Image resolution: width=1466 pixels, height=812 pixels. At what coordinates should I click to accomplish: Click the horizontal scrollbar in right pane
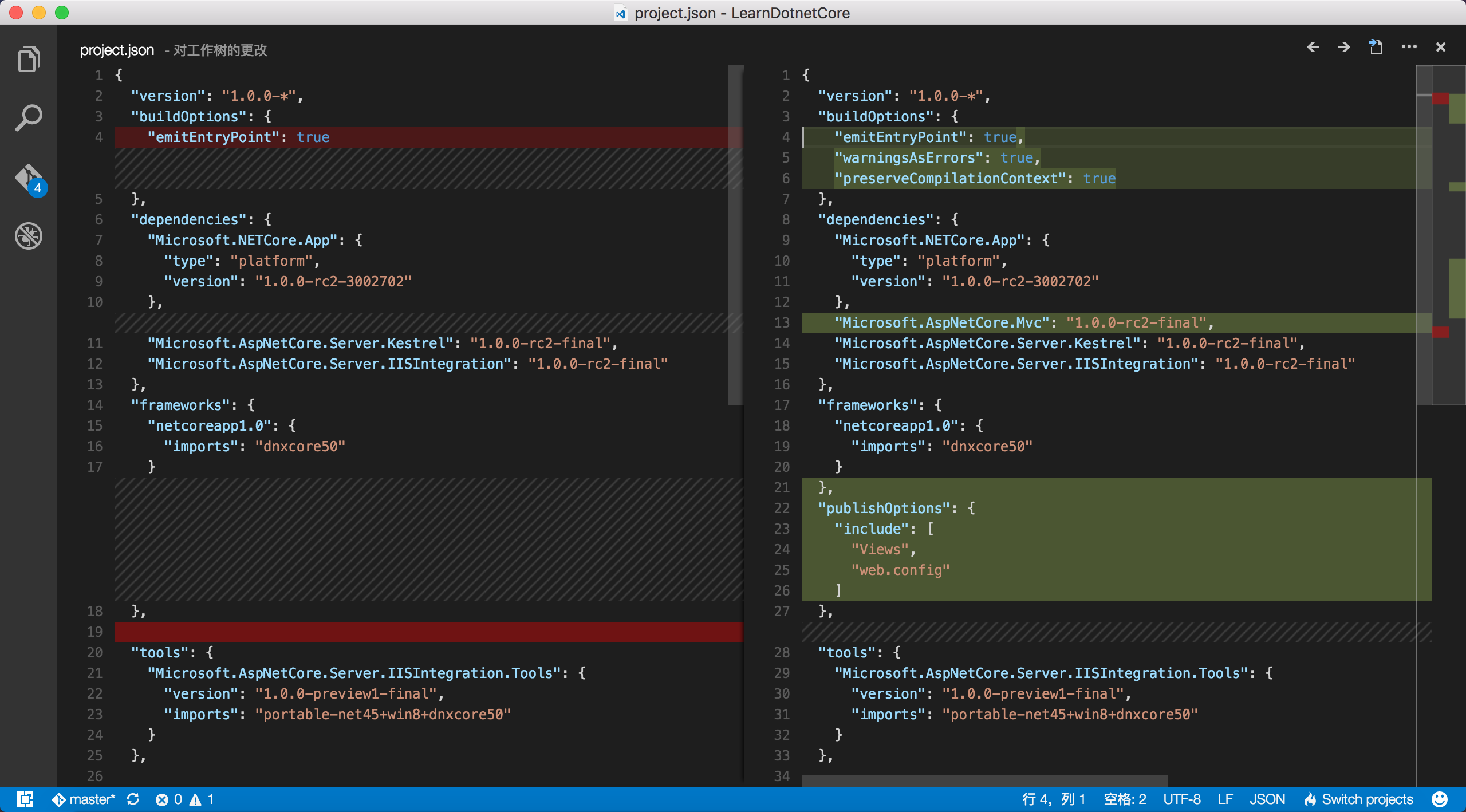pyautogui.click(x=985, y=781)
